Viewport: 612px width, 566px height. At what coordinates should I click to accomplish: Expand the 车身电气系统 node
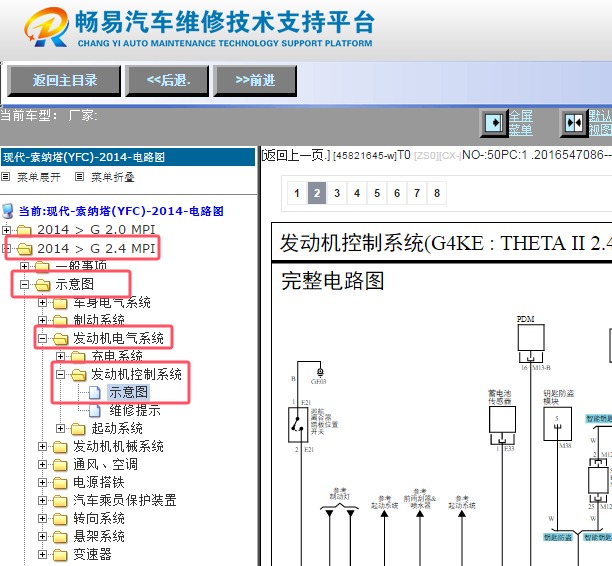[42, 303]
